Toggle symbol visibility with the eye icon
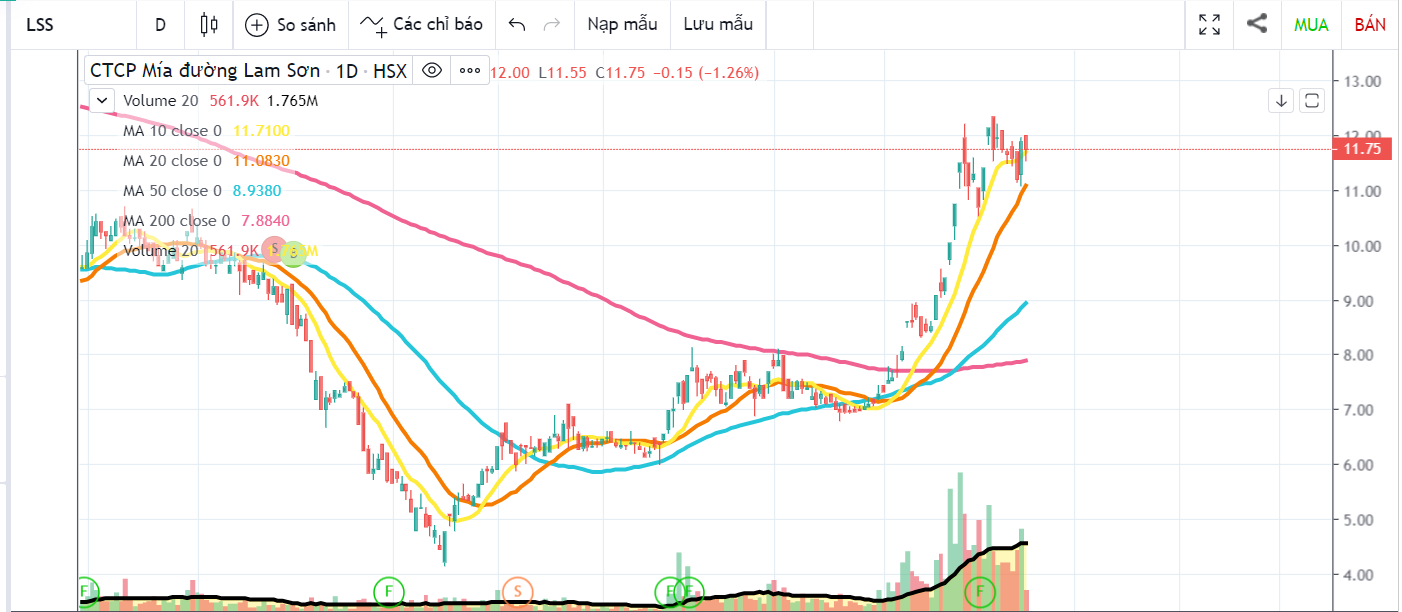1402x612 pixels. 432,70
